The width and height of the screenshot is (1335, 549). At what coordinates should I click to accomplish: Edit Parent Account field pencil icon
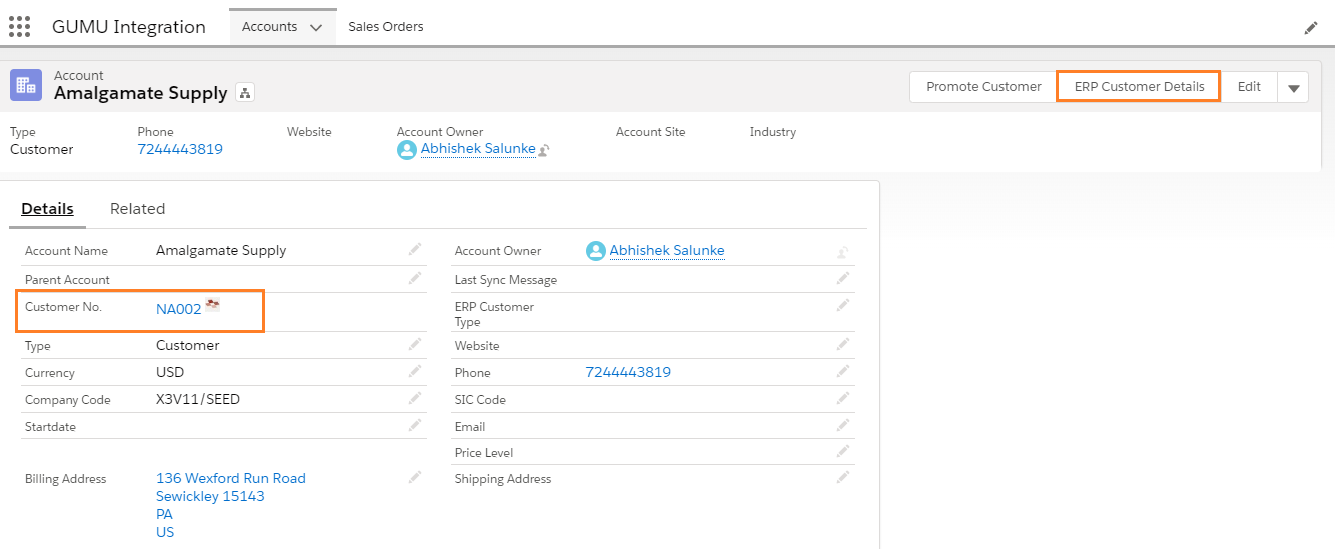pos(414,278)
